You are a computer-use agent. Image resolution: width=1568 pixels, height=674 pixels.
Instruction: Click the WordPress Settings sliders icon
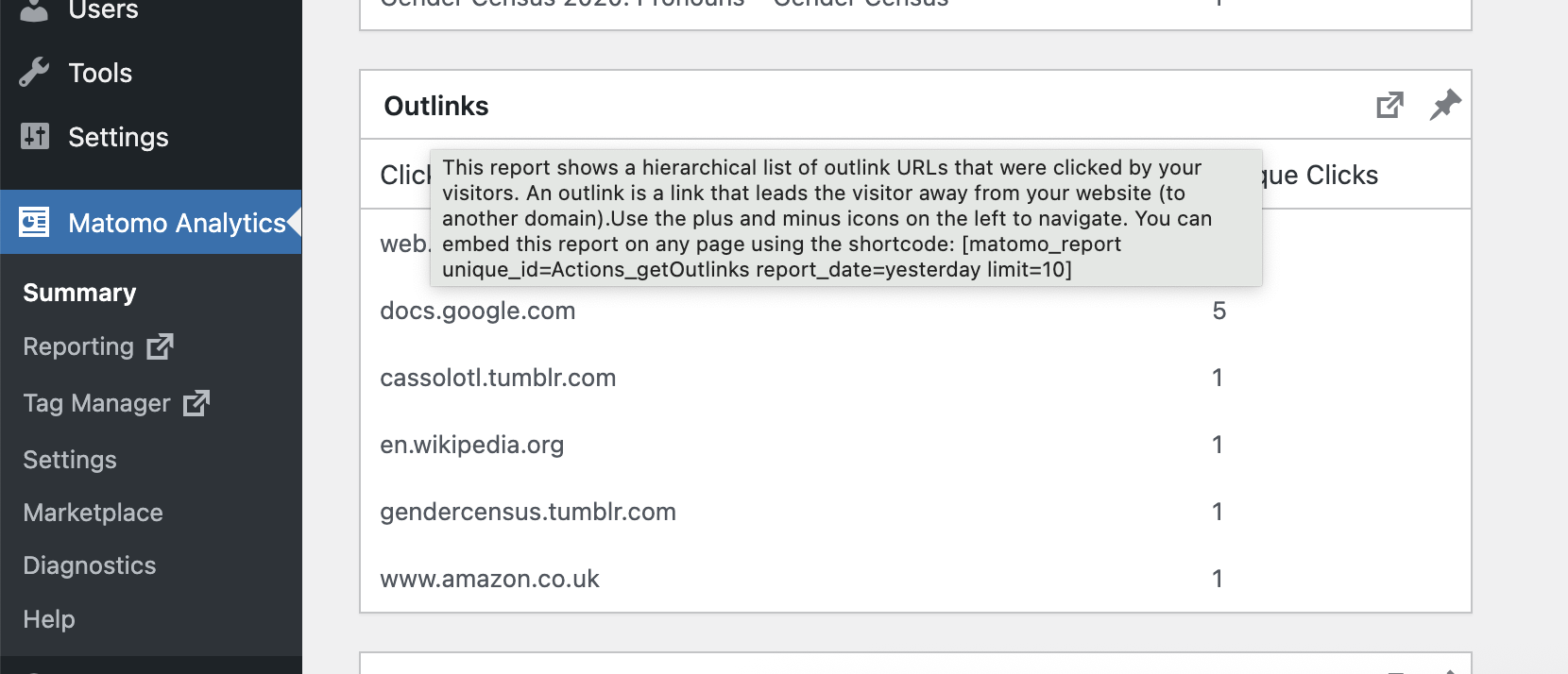click(35, 137)
